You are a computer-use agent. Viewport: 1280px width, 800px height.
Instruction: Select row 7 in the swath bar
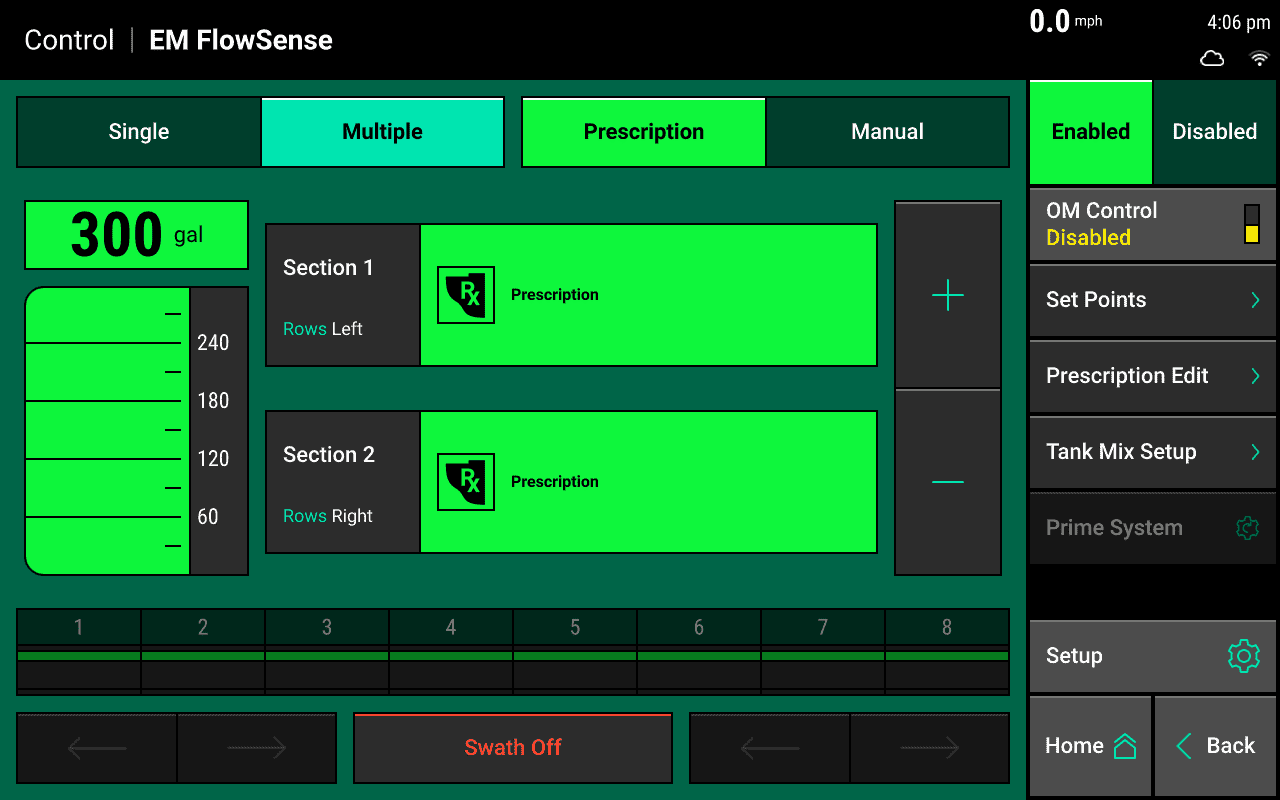pos(823,652)
